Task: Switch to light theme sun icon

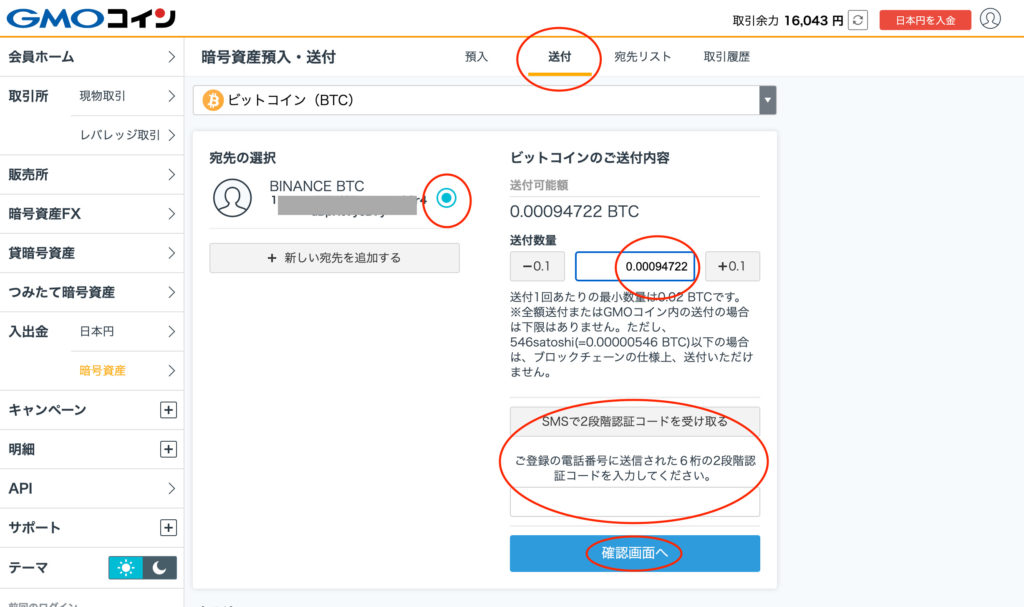Action: [x=125, y=568]
